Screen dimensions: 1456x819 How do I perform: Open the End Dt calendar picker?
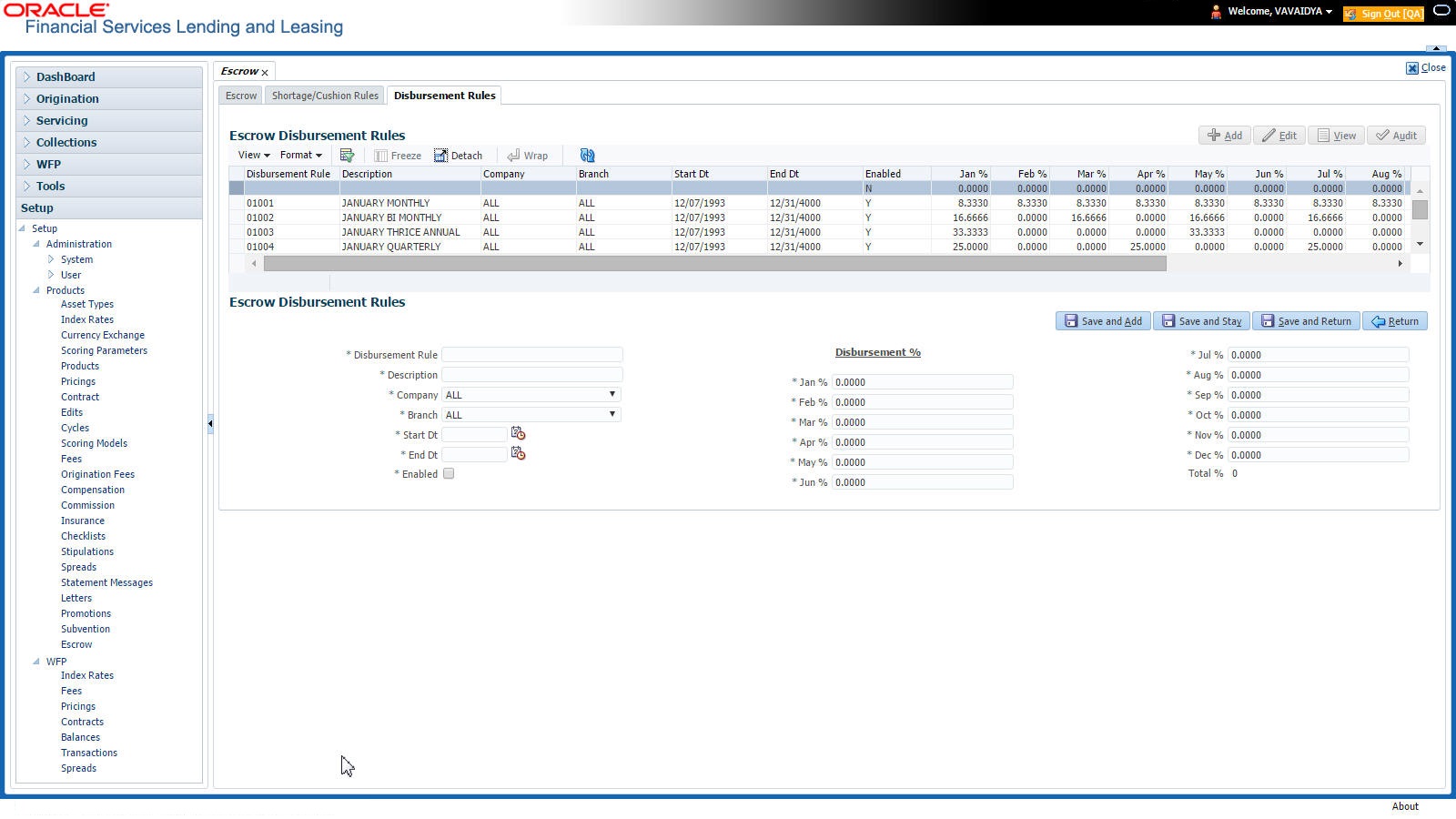518,453
